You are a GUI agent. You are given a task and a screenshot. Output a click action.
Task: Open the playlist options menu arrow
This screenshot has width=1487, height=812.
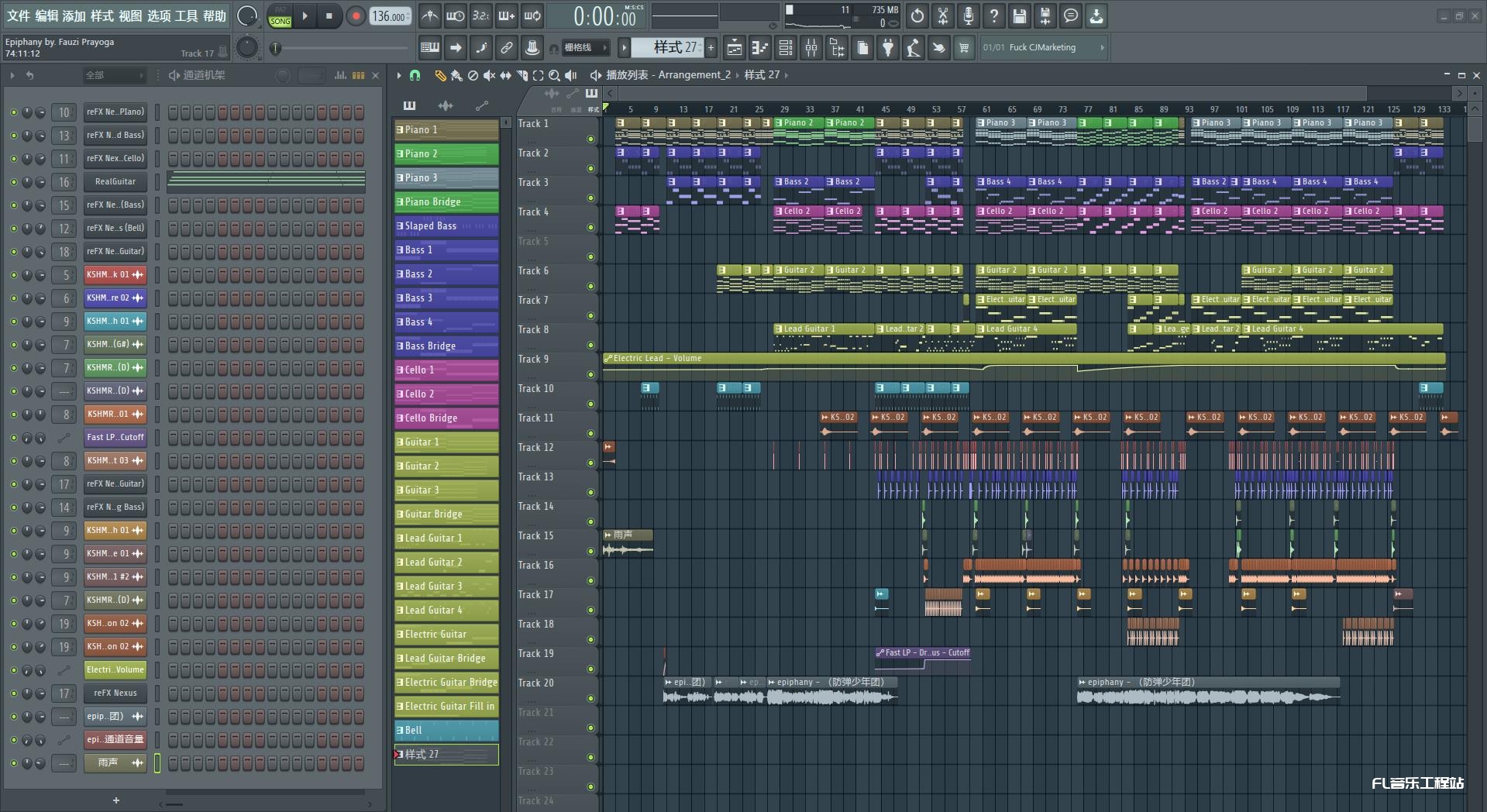pyautogui.click(x=399, y=75)
